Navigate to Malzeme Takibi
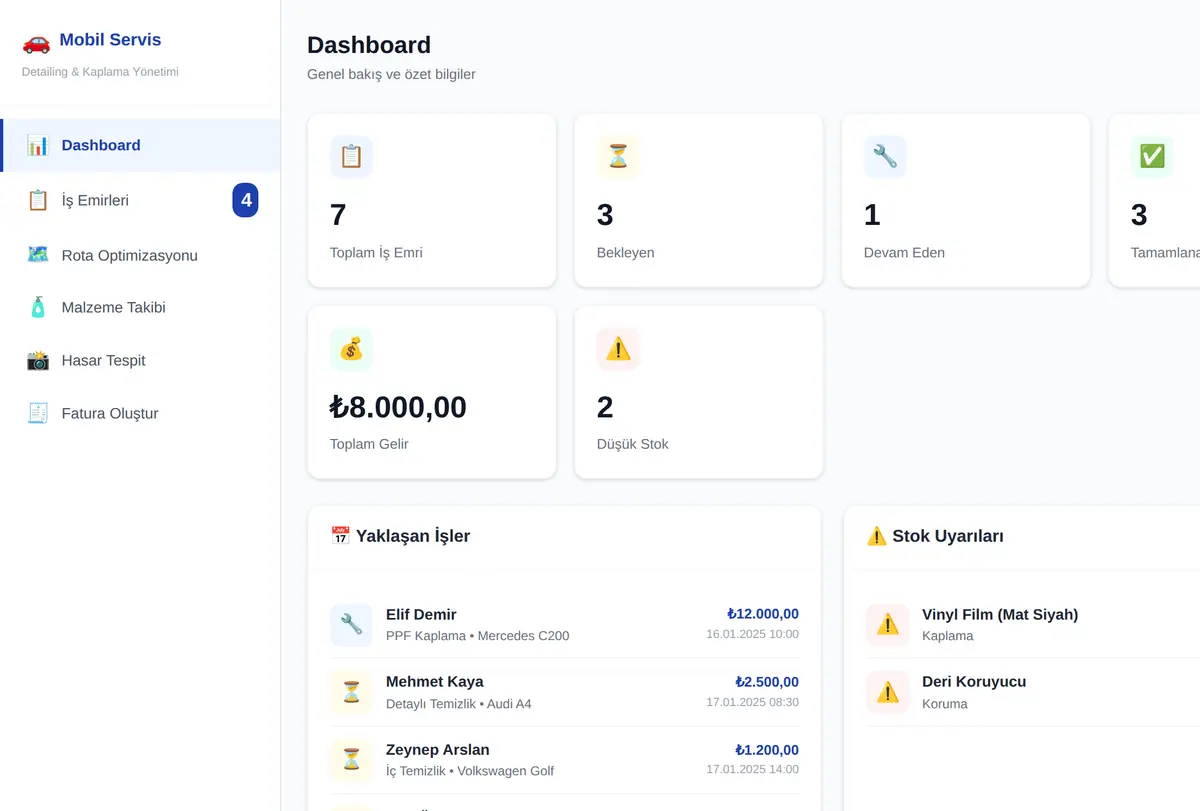Screen dimensions: 1200x811 tap(141, 307)
